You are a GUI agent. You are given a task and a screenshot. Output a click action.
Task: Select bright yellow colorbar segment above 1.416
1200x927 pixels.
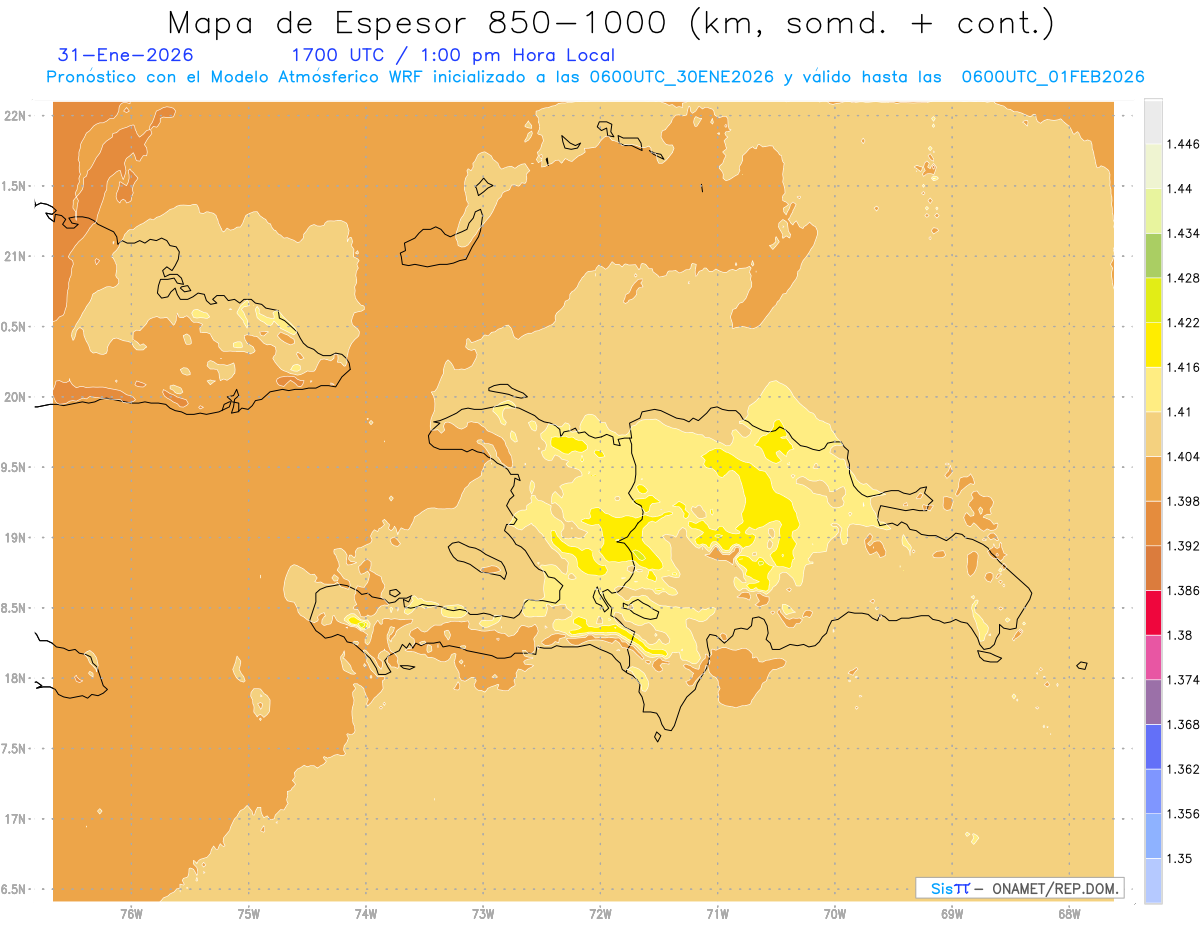point(1153,344)
